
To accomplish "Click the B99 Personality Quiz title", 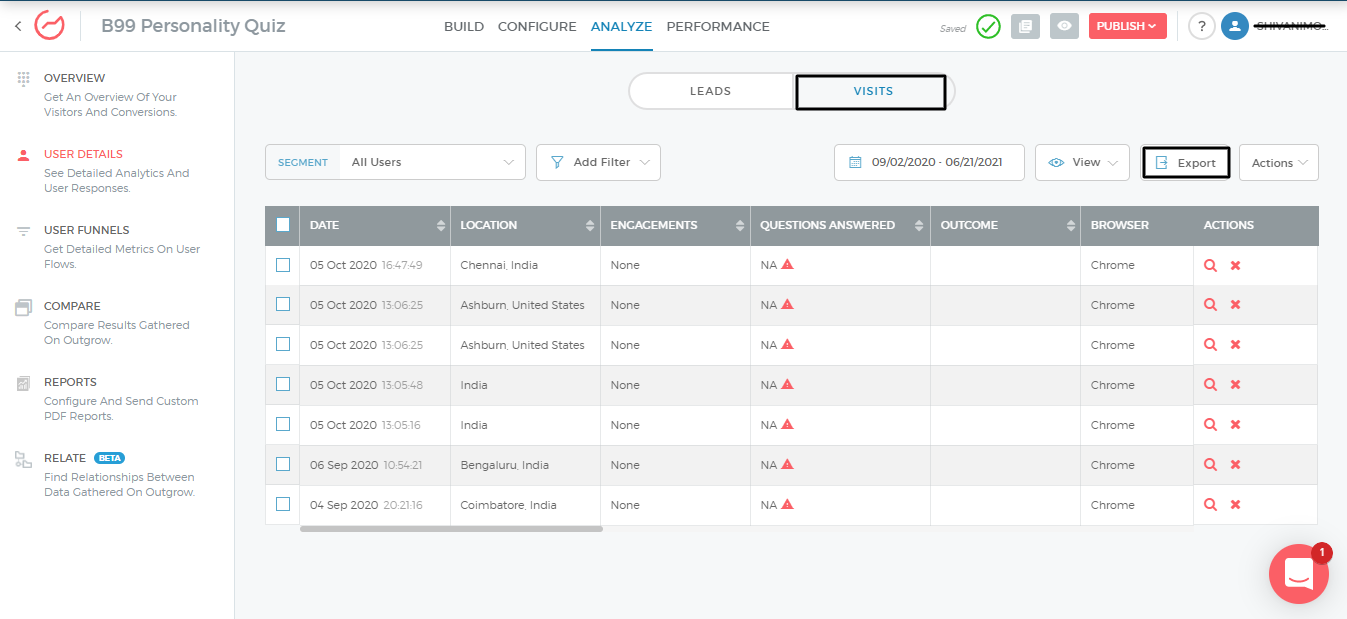I will coord(193,26).
